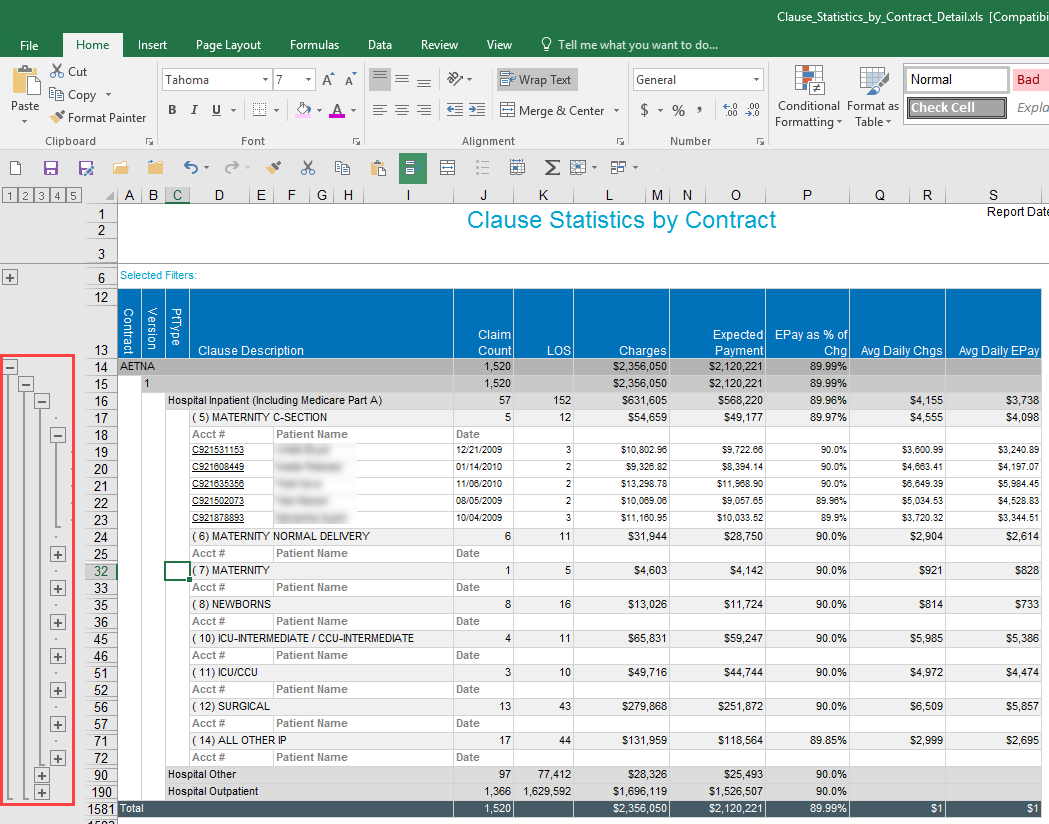Open the General number format dropdown
The image size is (1049, 824).
tap(756, 80)
